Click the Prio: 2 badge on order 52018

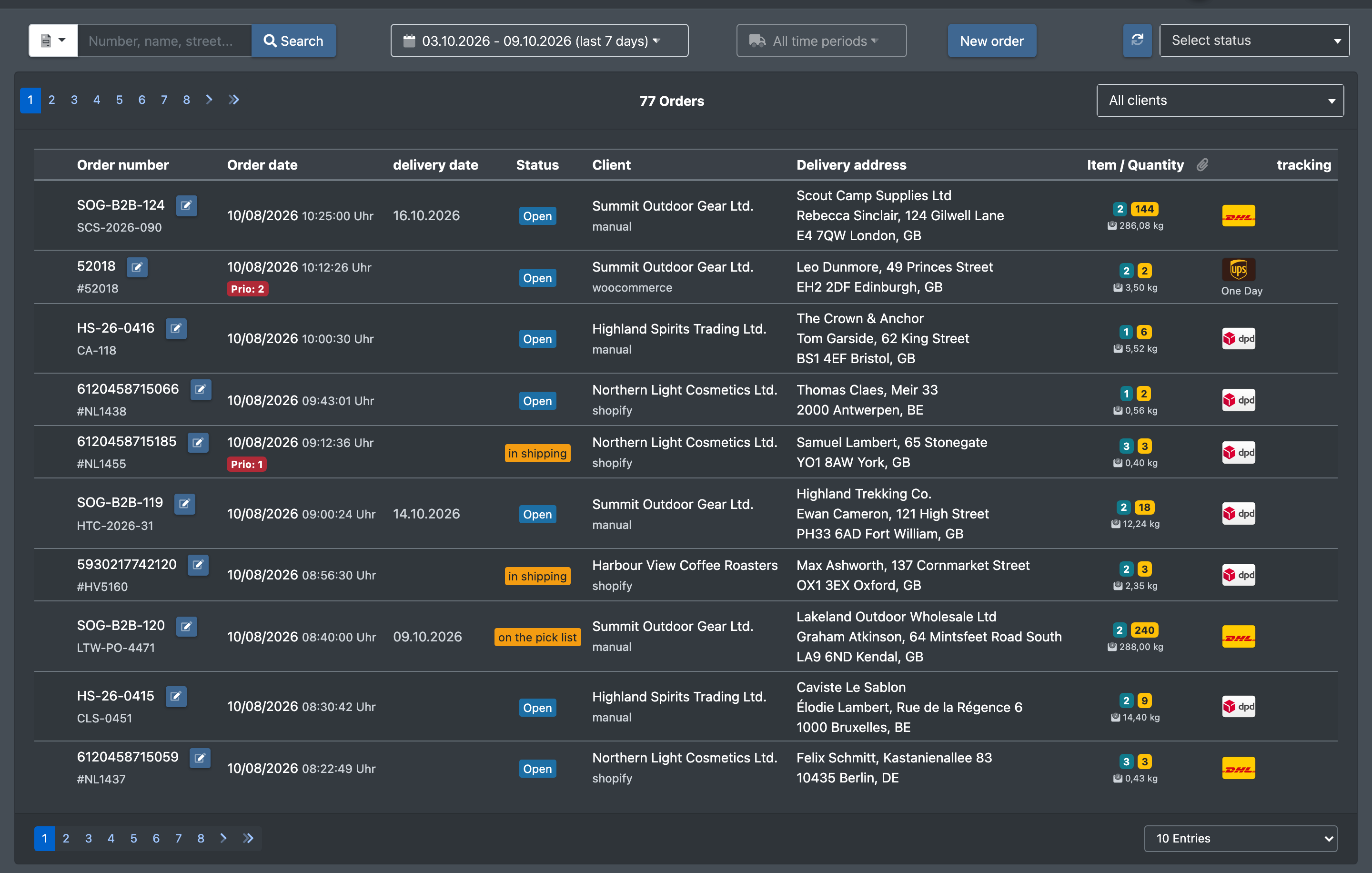point(247,289)
